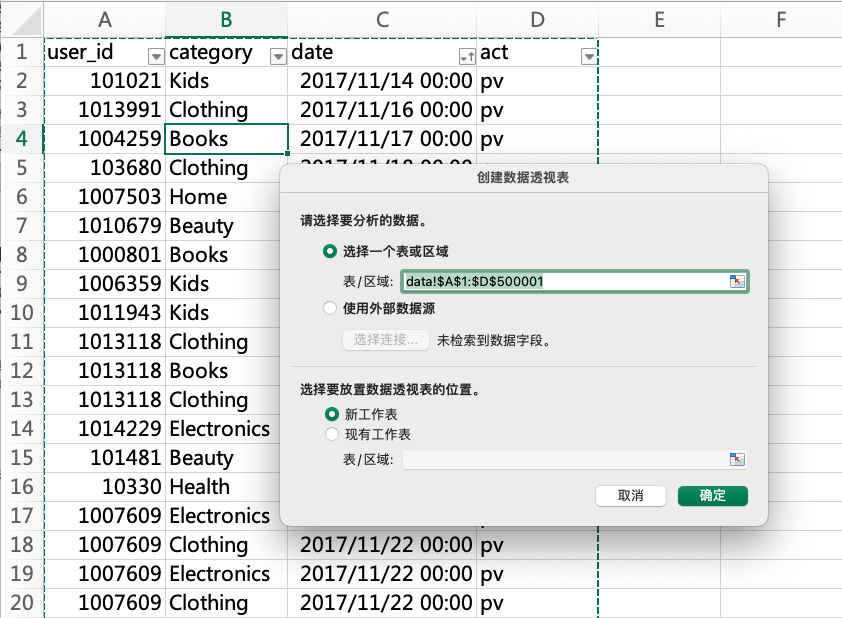Screen dimensions: 842x618
Task: Select the whole sheet via corner triangle
Action: point(24,21)
